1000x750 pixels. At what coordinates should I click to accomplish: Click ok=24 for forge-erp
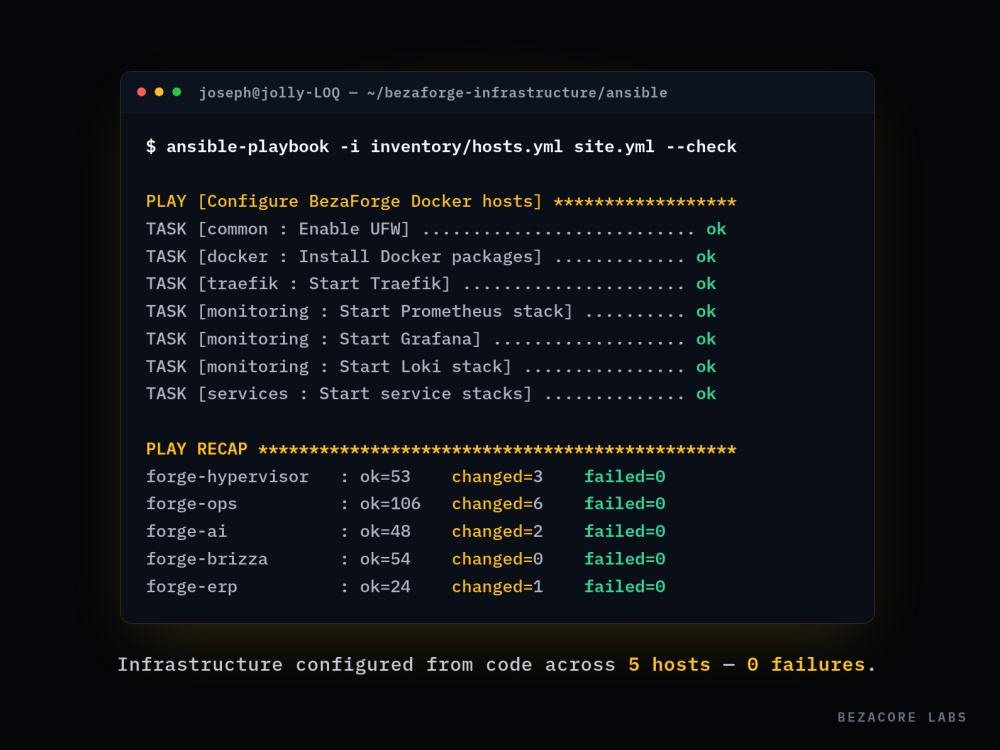click(x=385, y=587)
